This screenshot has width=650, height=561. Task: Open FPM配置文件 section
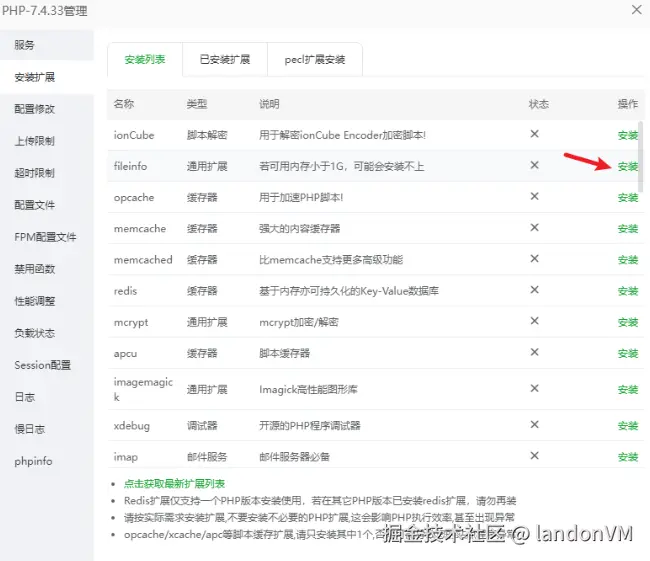(x=47, y=237)
